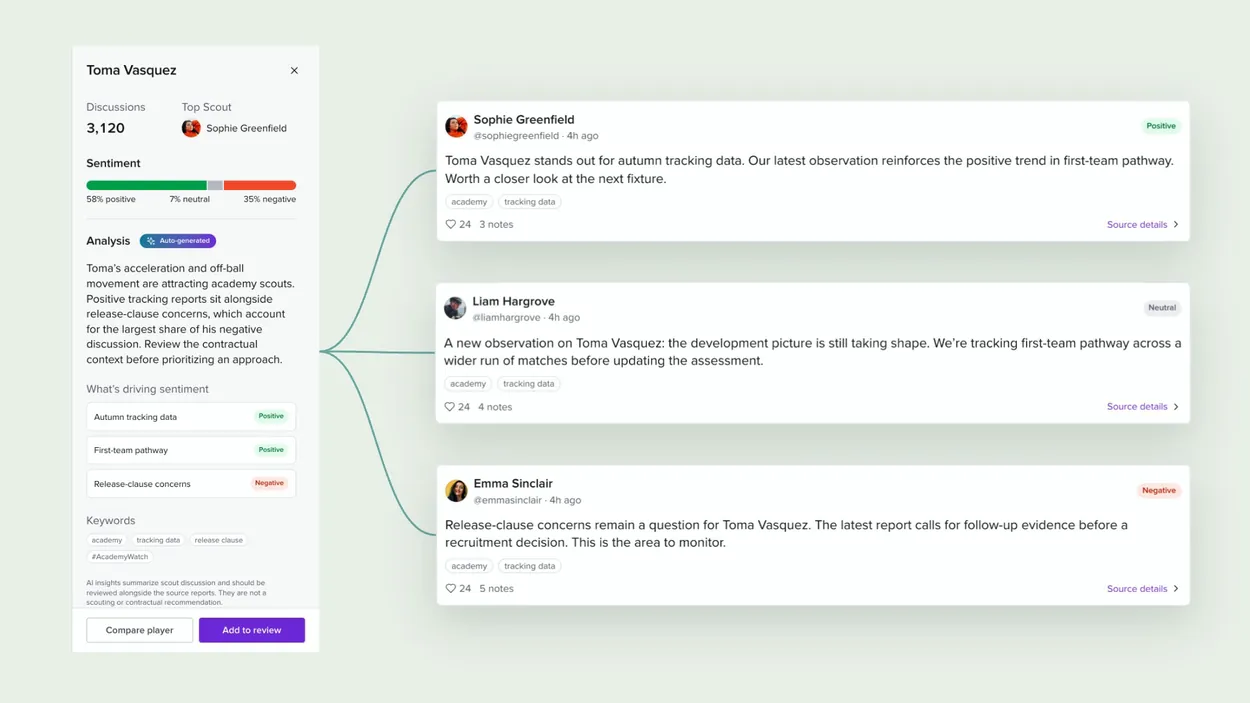Click the Top Scout avatar in the side panel

(191, 128)
